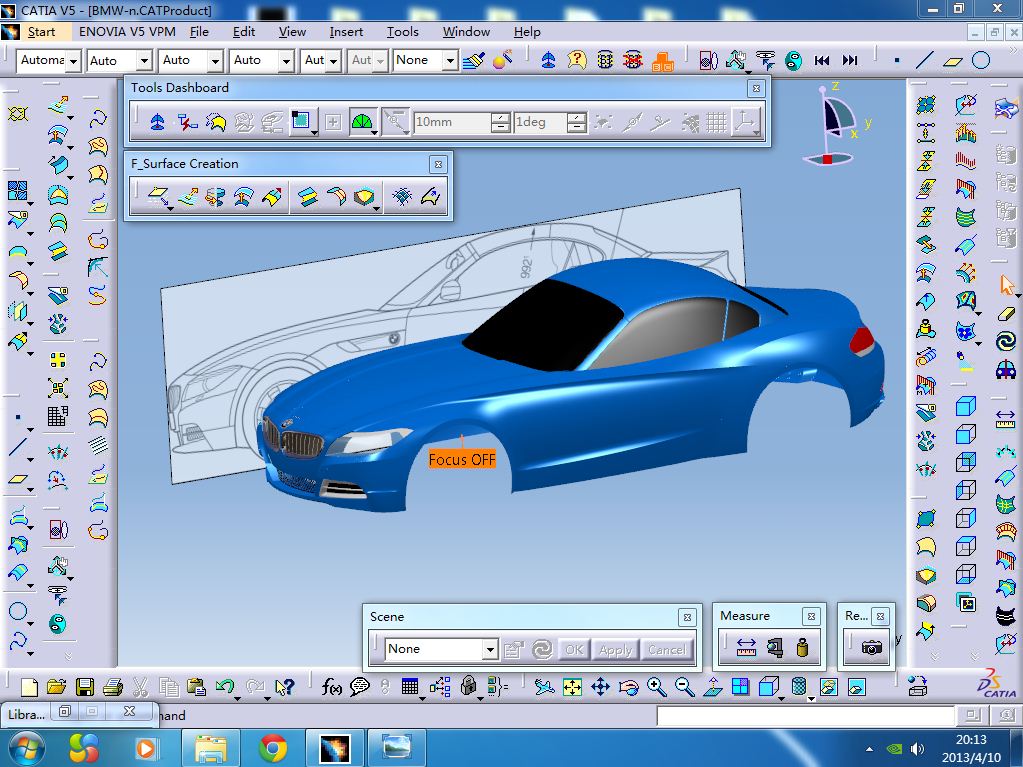
Task: Paste from clipboard with the Paste icon
Action: [196, 687]
